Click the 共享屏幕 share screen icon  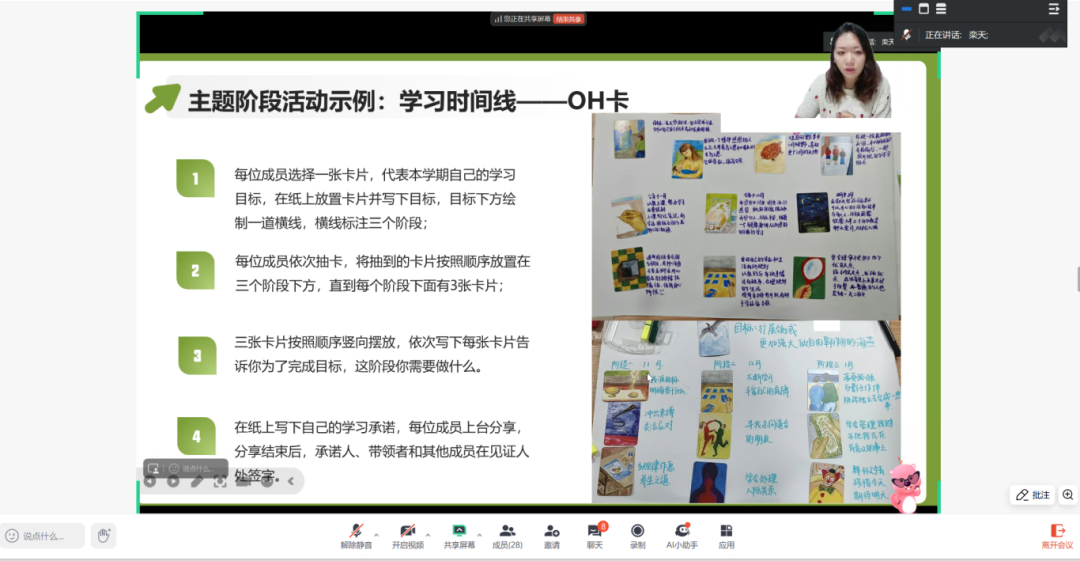click(x=459, y=531)
